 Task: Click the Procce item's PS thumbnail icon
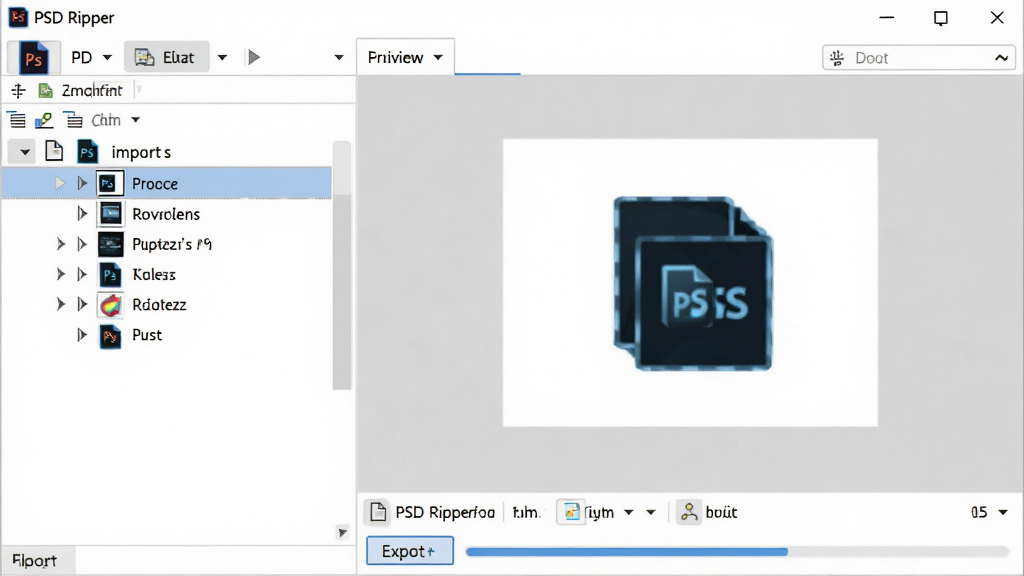pos(110,184)
